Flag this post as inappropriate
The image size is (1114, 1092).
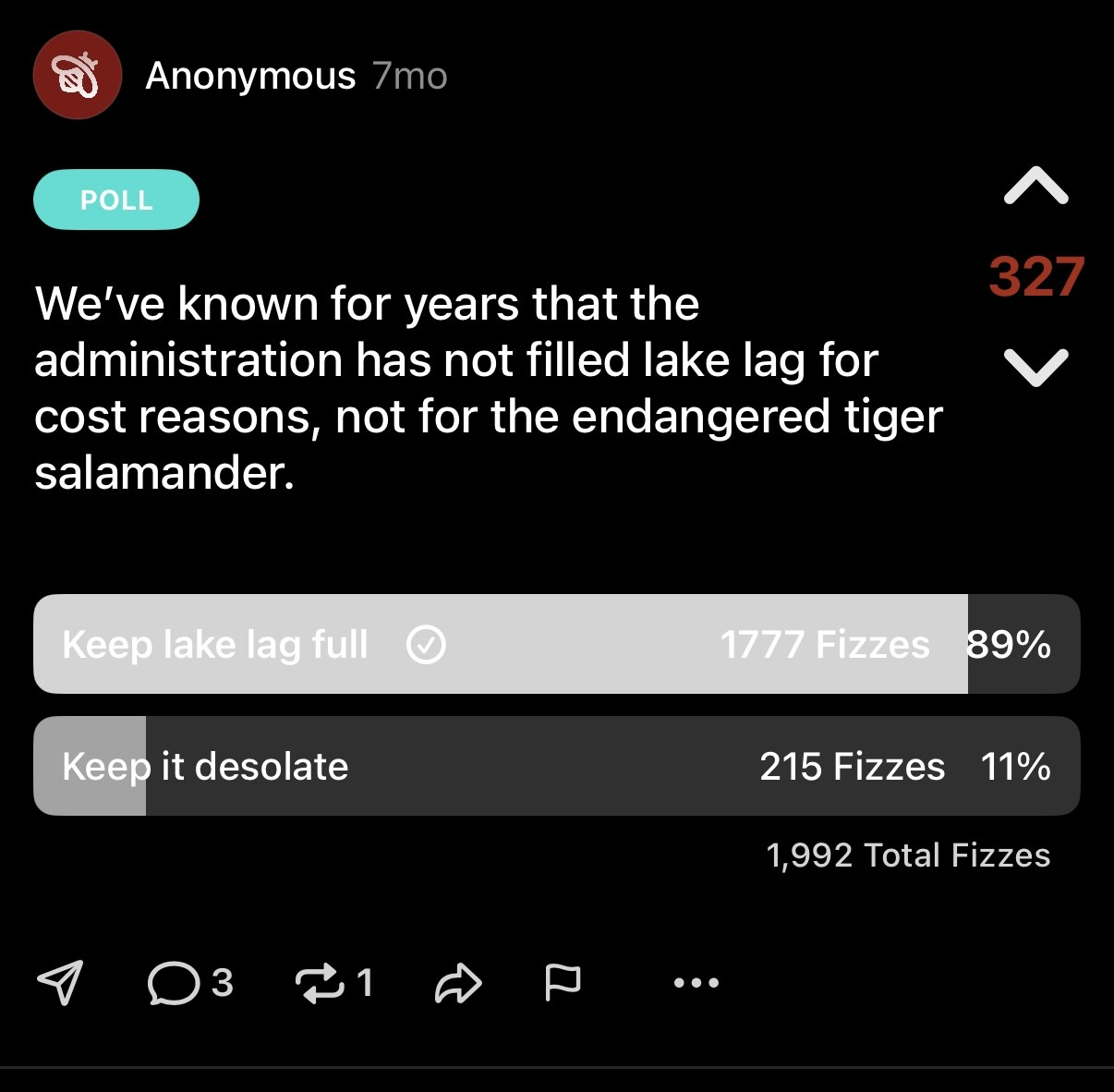pos(563,981)
